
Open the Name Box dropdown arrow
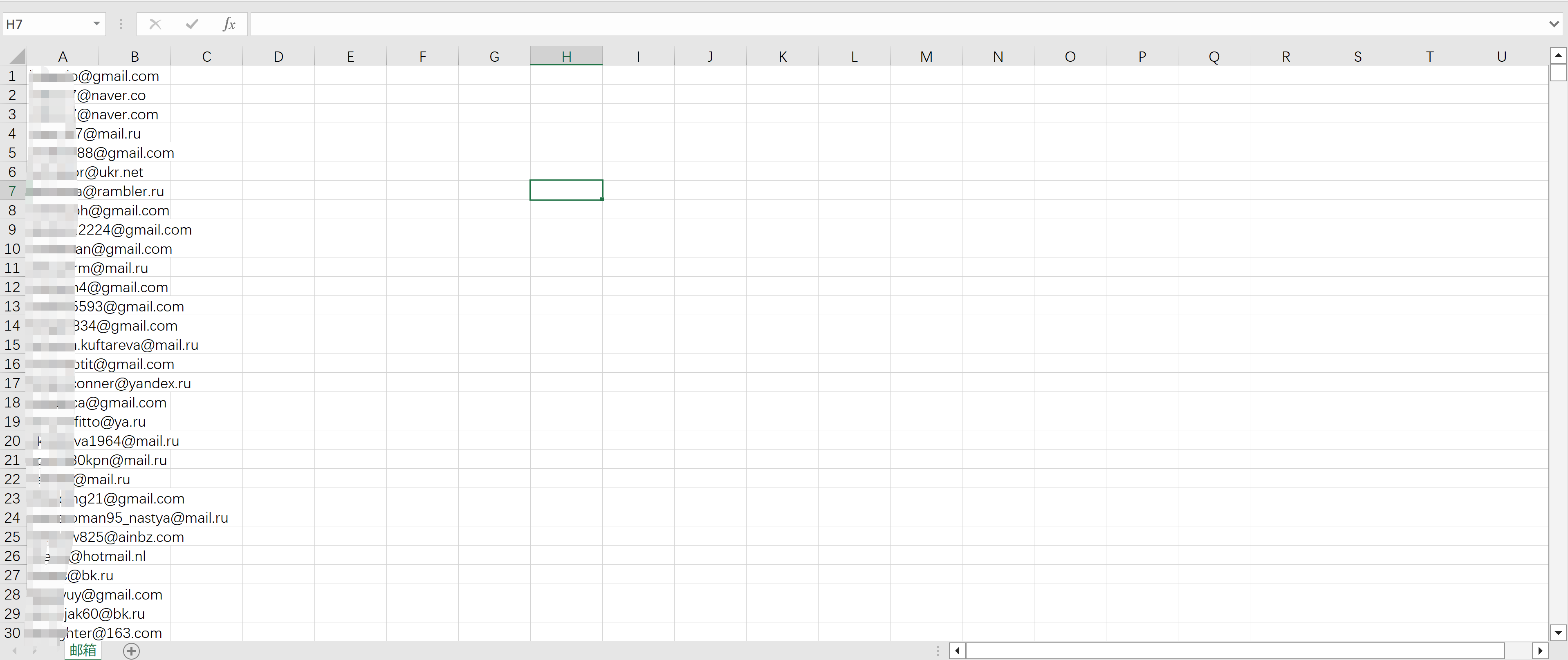96,25
